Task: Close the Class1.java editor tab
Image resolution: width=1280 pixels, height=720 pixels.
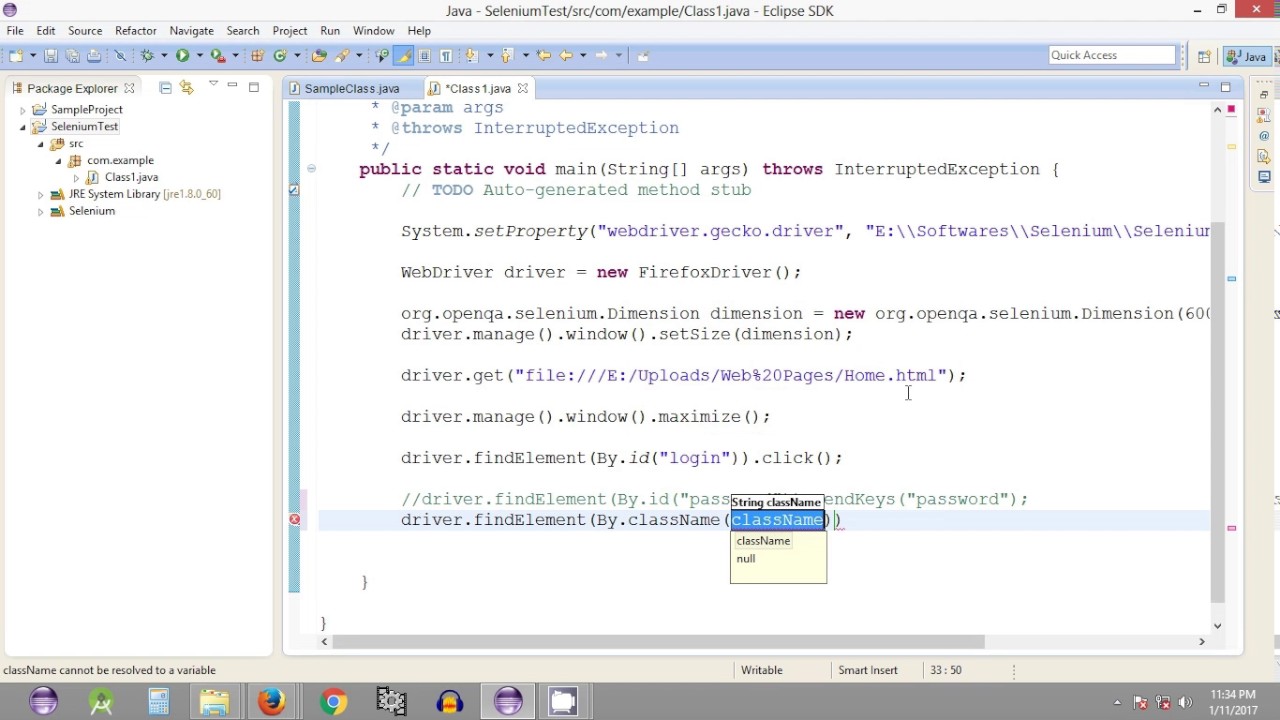Action: (x=522, y=88)
